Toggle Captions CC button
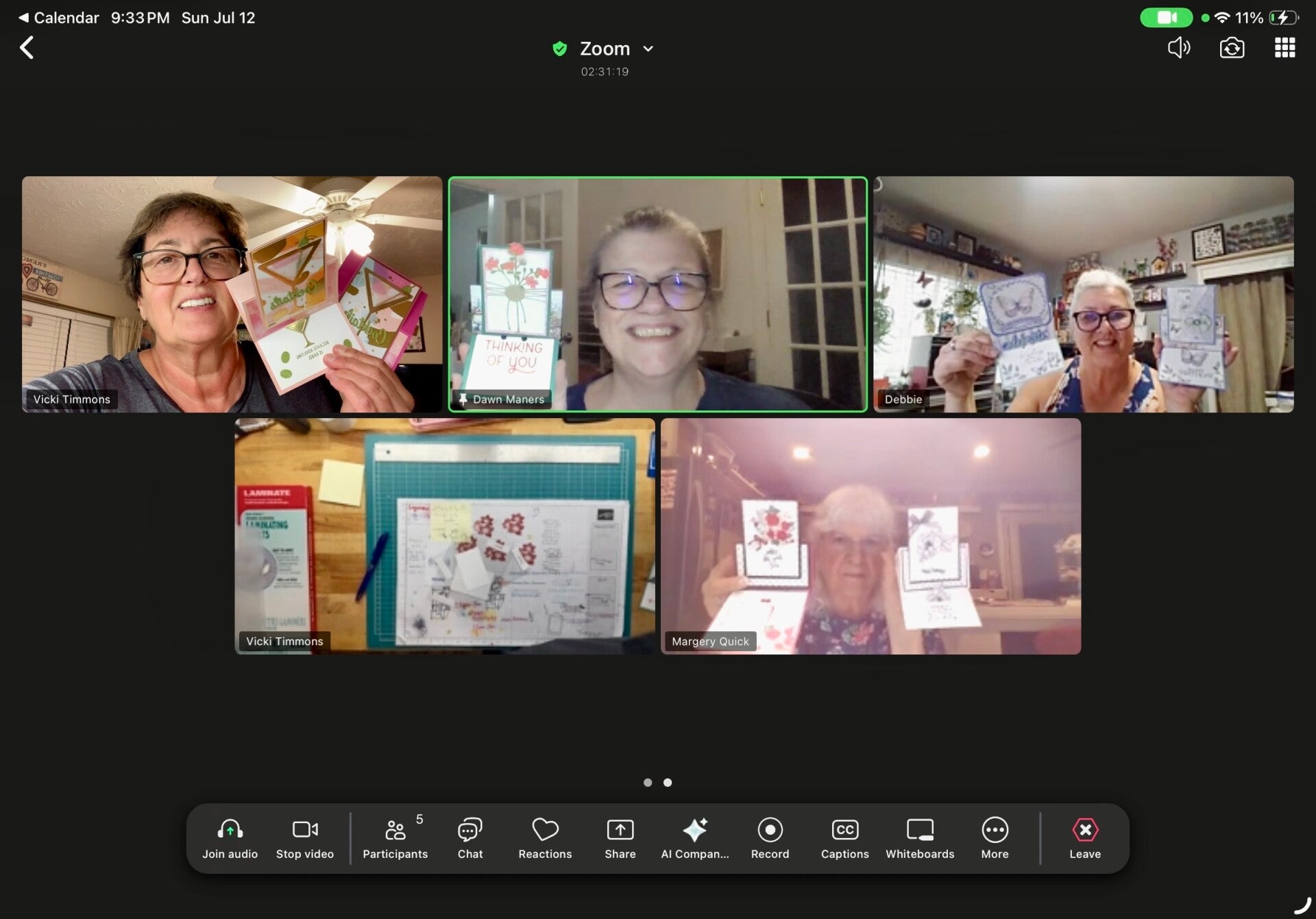 tap(845, 838)
